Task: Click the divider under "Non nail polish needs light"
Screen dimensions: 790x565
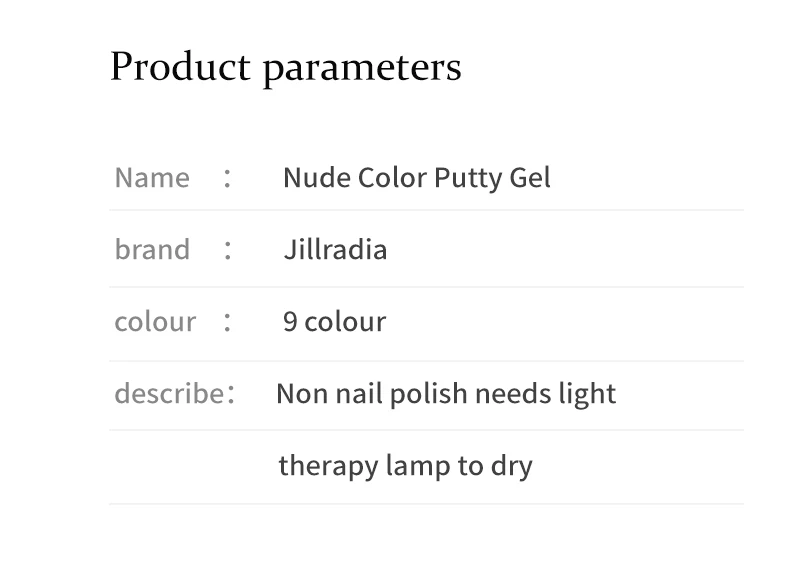Action: click(x=426, y=430)
